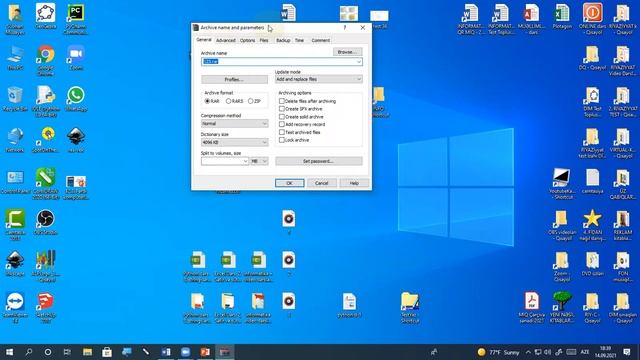Click the Set password button
640x360 pixels.
pos(318,161)
